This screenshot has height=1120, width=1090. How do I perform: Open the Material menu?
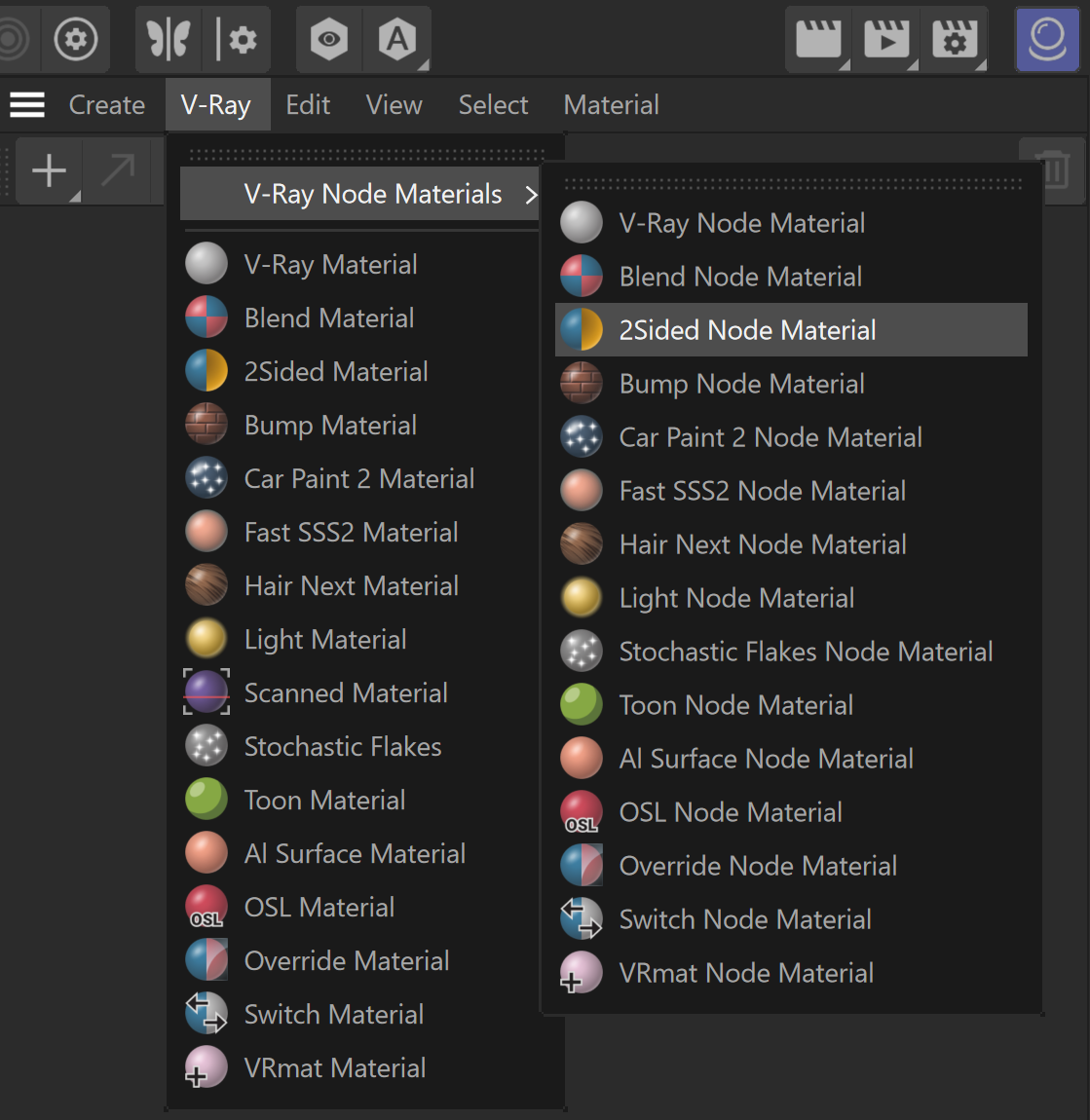pyautogui.click(x=612, y=105)
